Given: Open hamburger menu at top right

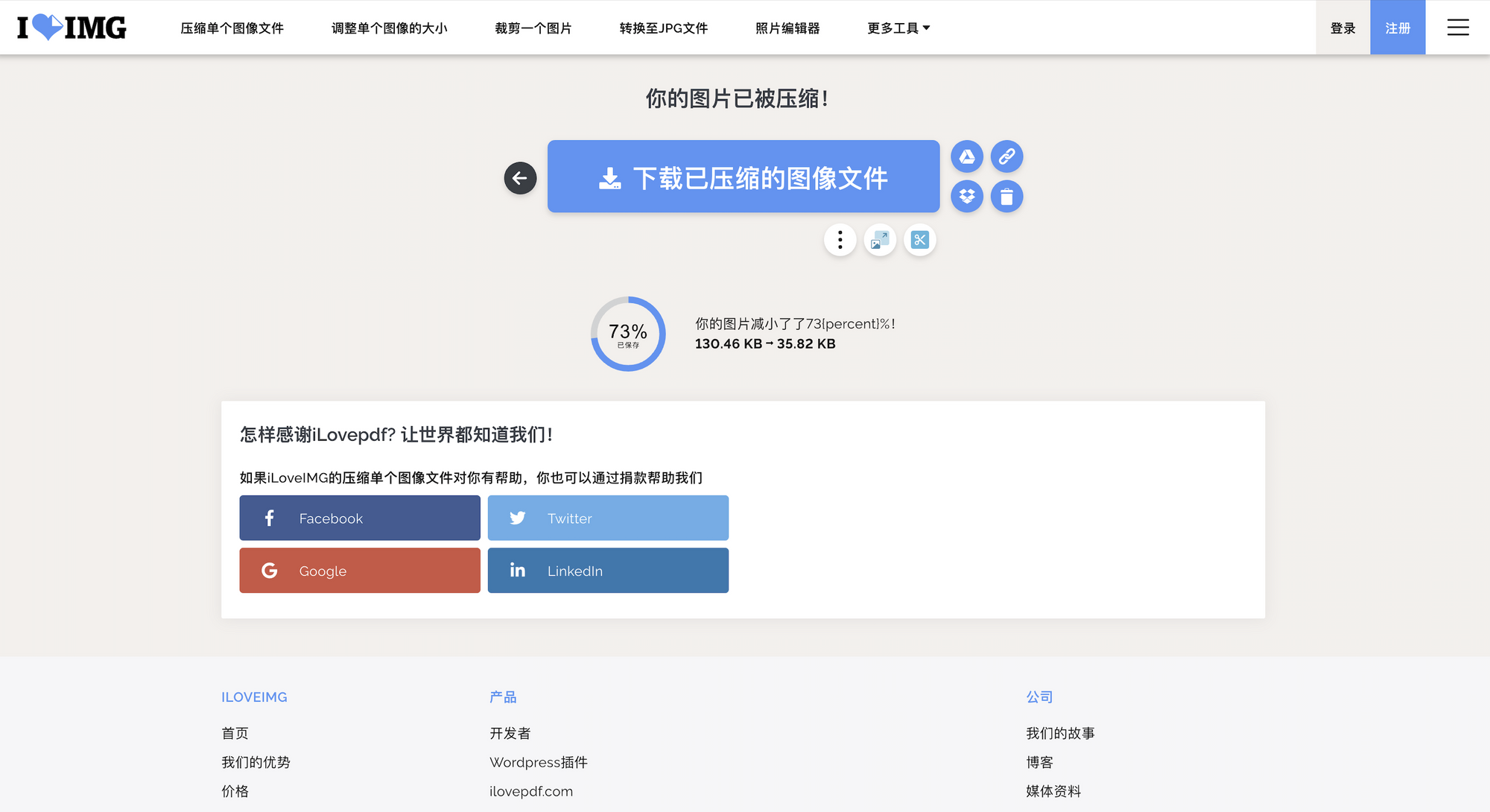Looking at the screenshot, I should pos(1457,28).
